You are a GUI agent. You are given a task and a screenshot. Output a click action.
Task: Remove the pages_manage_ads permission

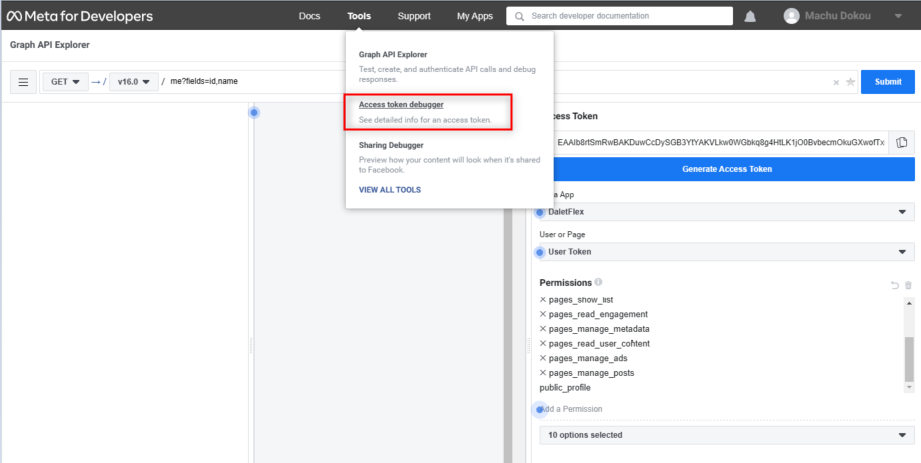click(x=543, y=358)
